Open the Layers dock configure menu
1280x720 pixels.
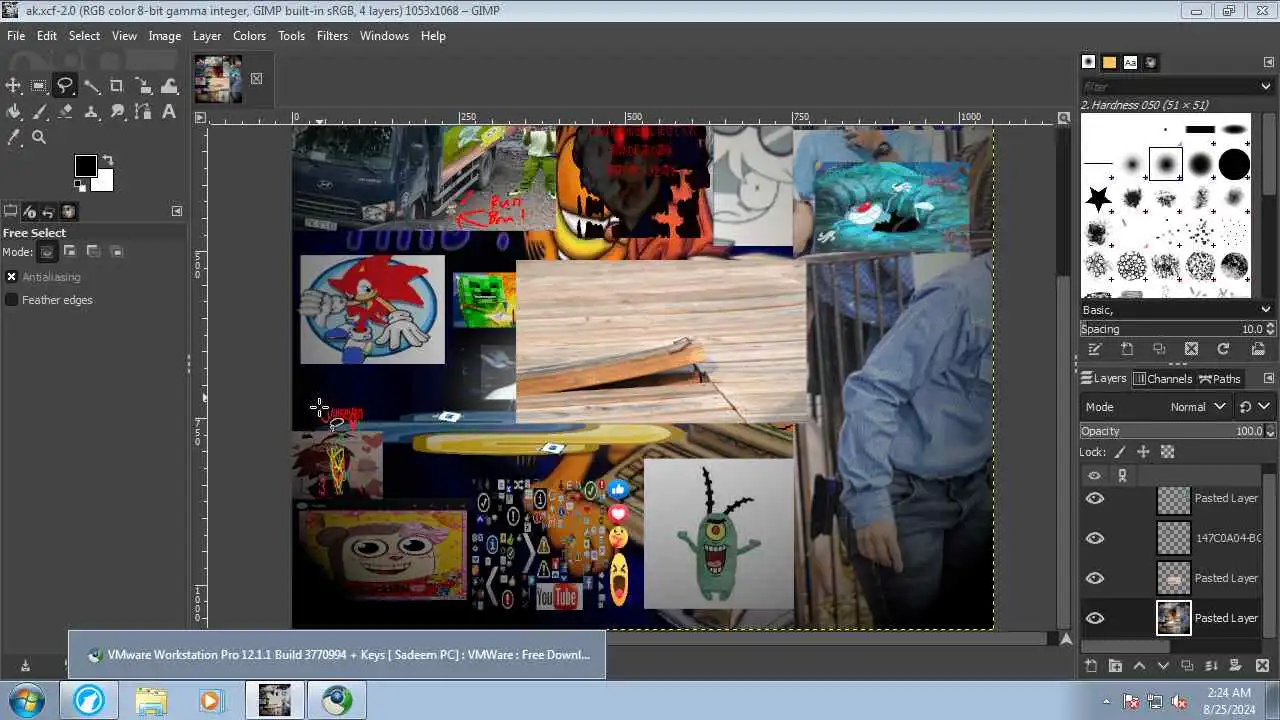pyautogui.click(x=1269, y=379)
